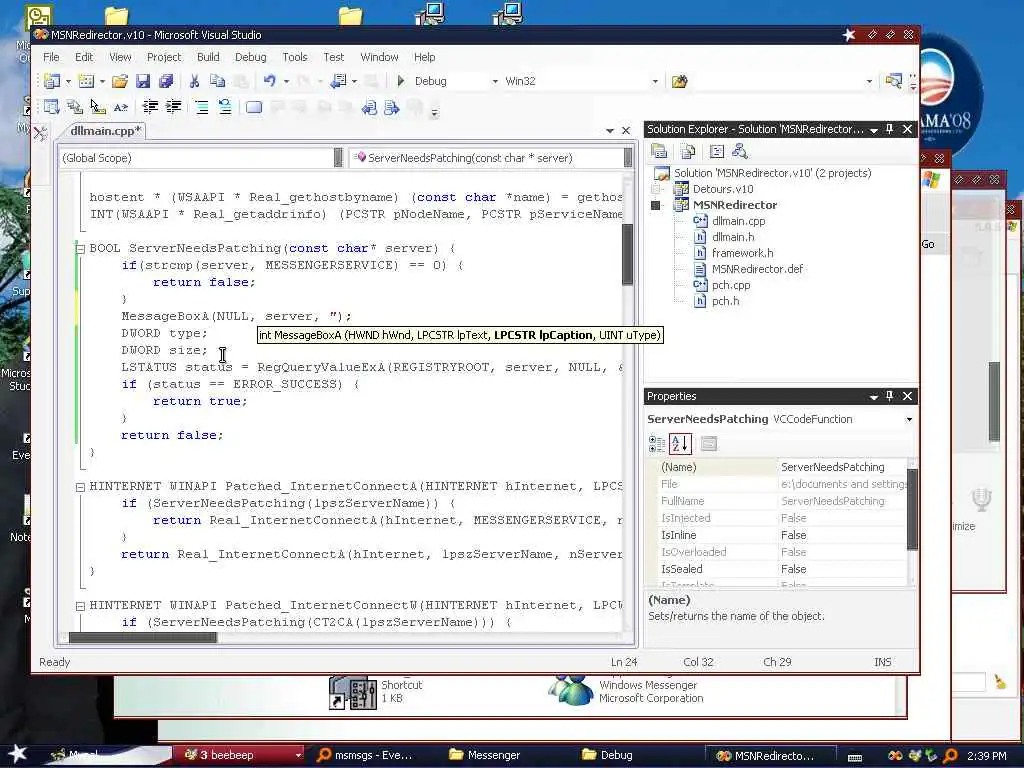Comment out the selected lines icon
1024x768 pixels.
coord(202,107)
